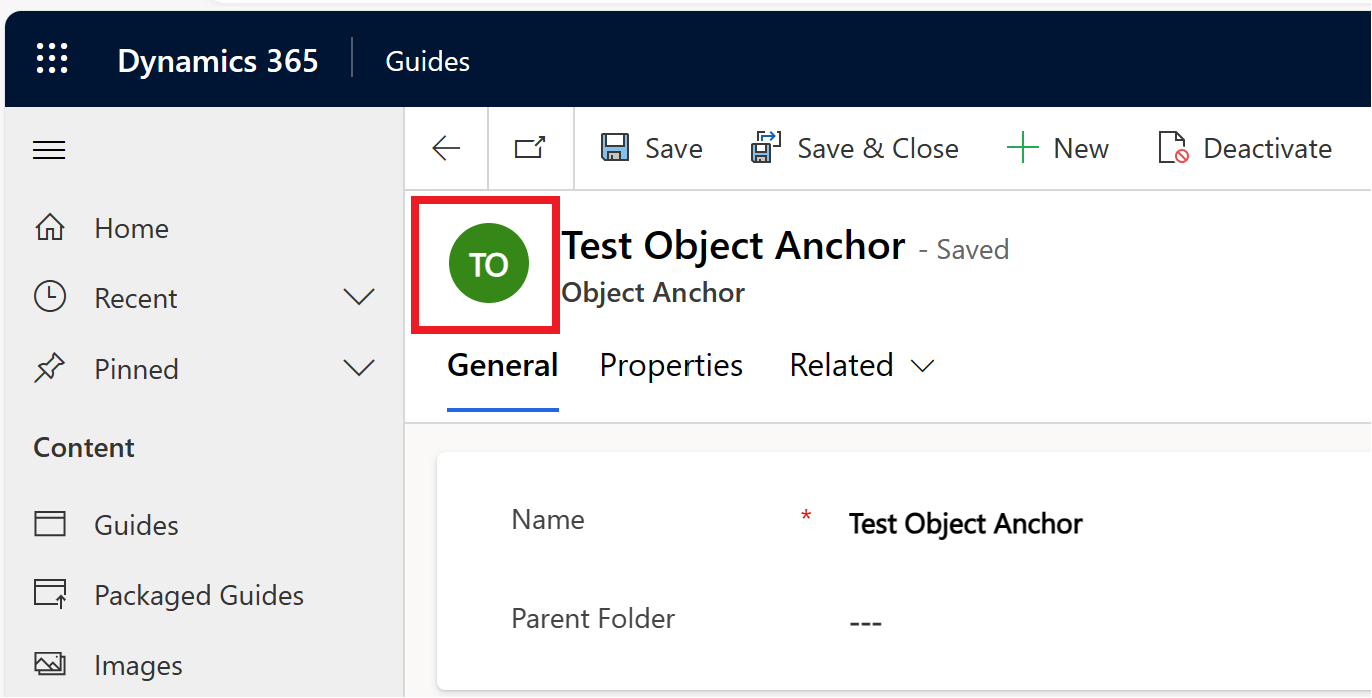Click the green plus New icon

(1023, 149)
